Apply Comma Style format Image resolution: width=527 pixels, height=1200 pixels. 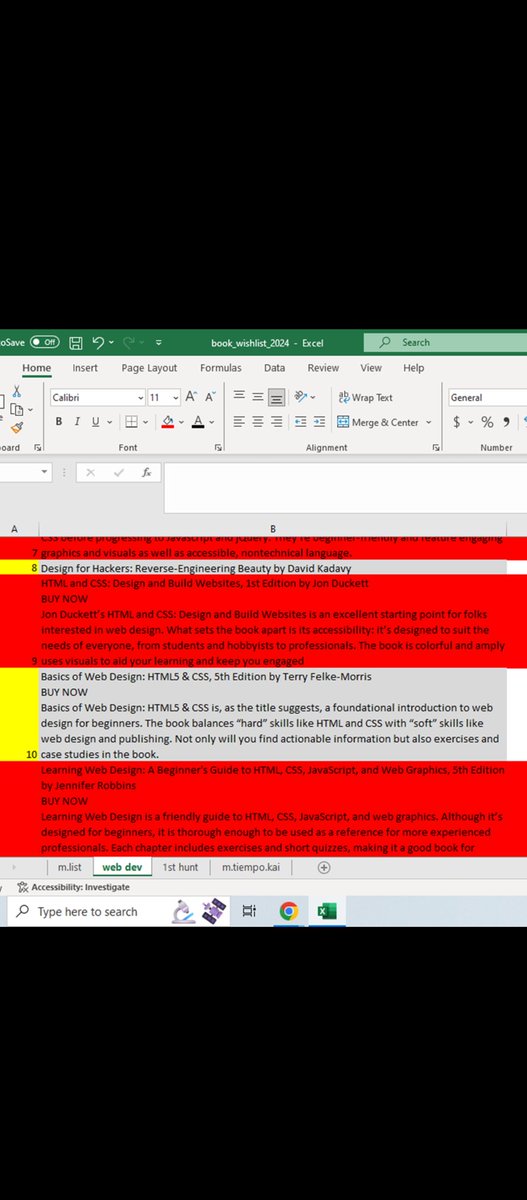click(x=506, y=422)
